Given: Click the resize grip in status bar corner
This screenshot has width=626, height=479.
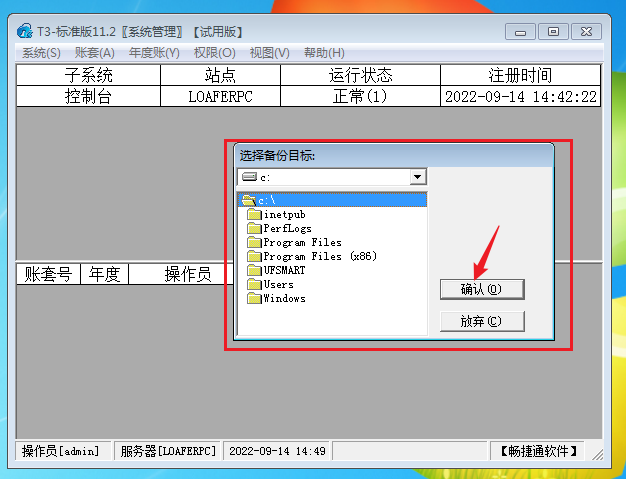Looking at the screenshot, I should (597, 454).
